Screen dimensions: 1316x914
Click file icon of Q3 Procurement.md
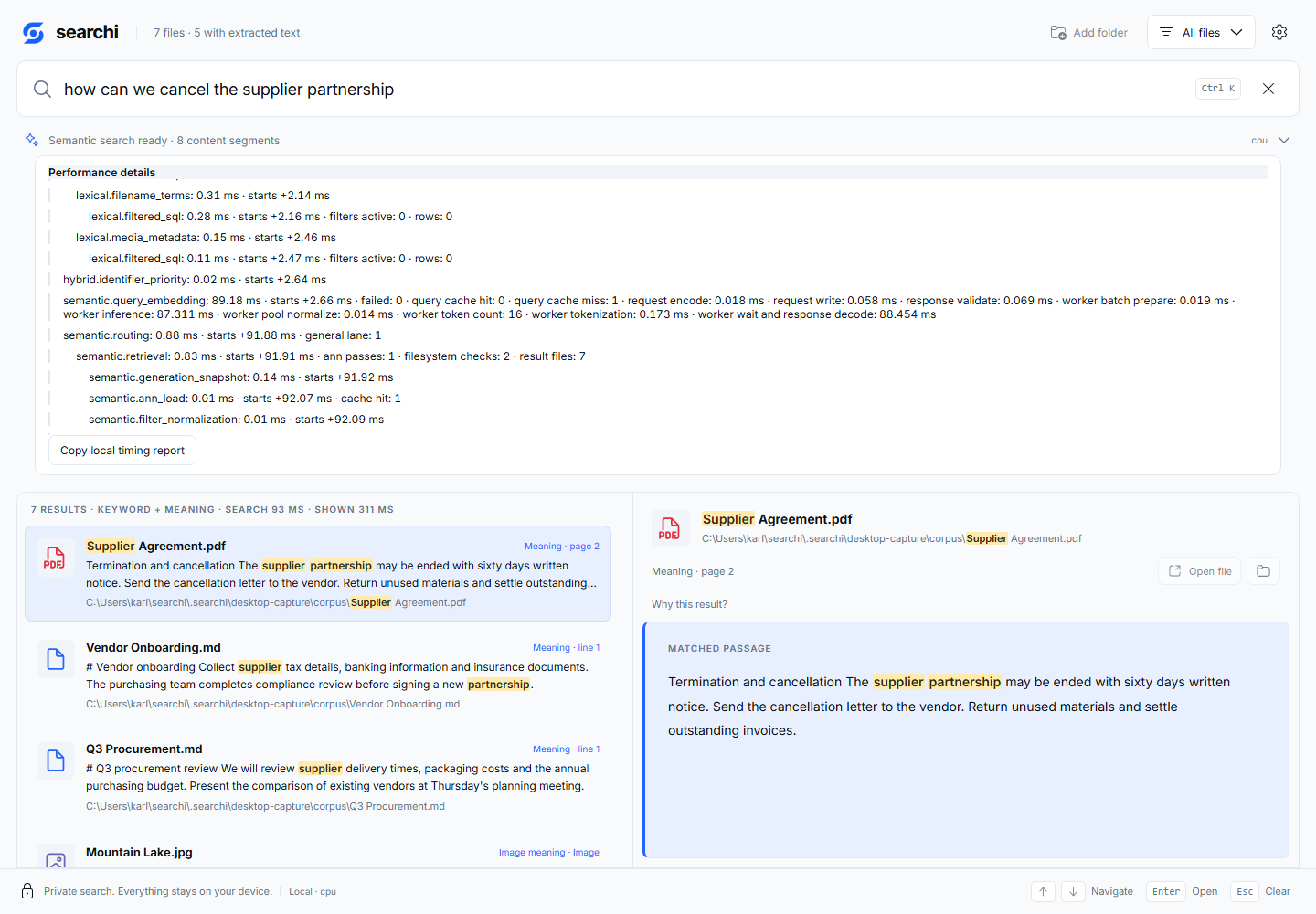coord(55,760)
